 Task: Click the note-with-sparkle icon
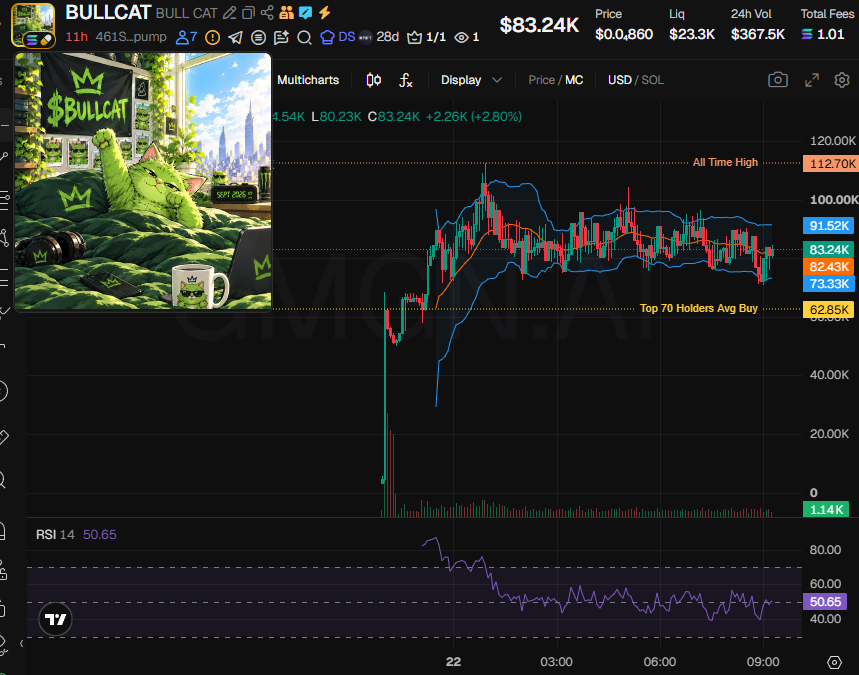point(281,37)
